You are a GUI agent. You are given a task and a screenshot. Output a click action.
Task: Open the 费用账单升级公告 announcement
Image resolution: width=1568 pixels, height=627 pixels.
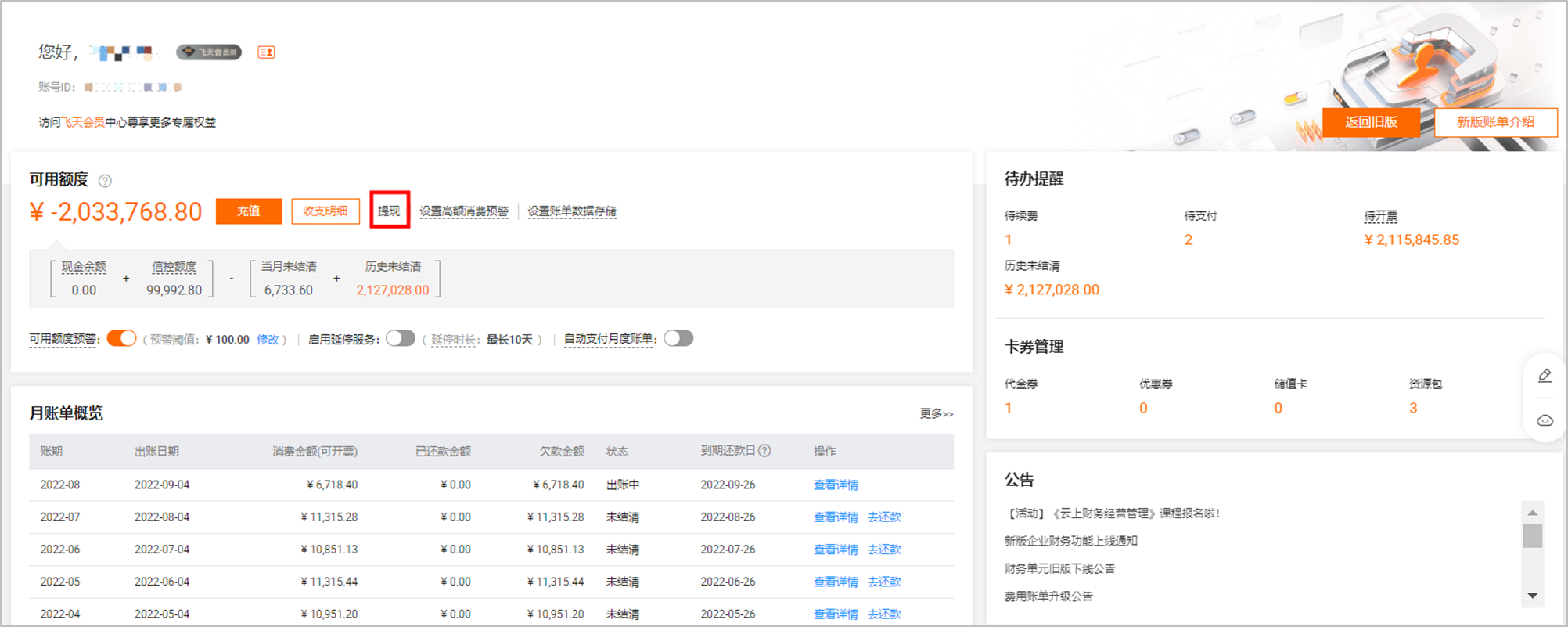pyautogui.click(x=1048, y=596)
